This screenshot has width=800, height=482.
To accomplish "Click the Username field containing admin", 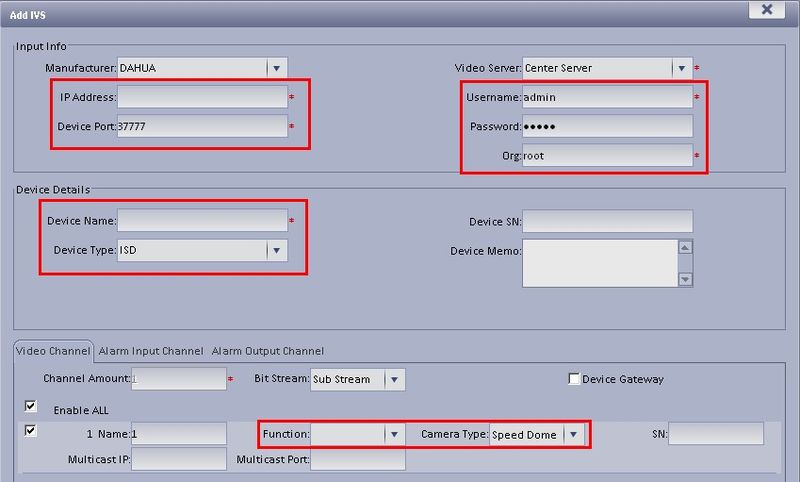I will click(x=607, y=97).
